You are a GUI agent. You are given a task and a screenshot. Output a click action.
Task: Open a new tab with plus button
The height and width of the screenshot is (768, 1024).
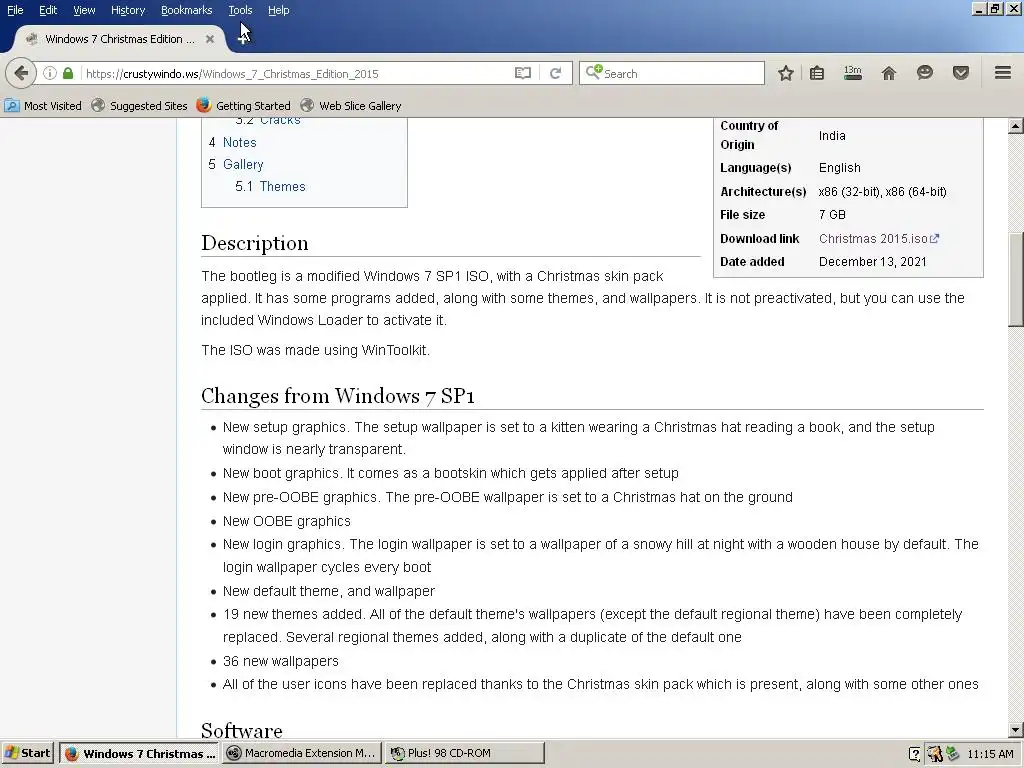pos(243,39)
